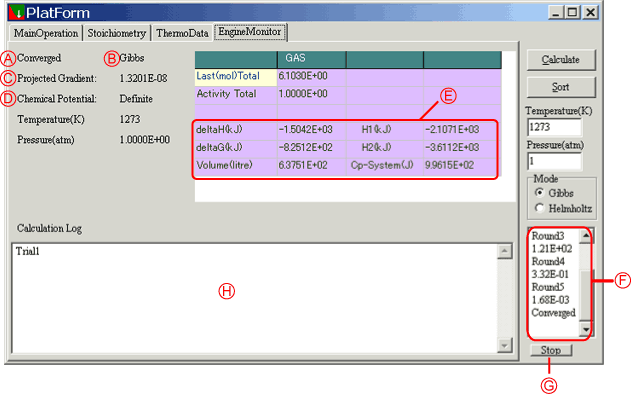
Task: Click the round log scroll down arrow
Action: coord(586,329)
